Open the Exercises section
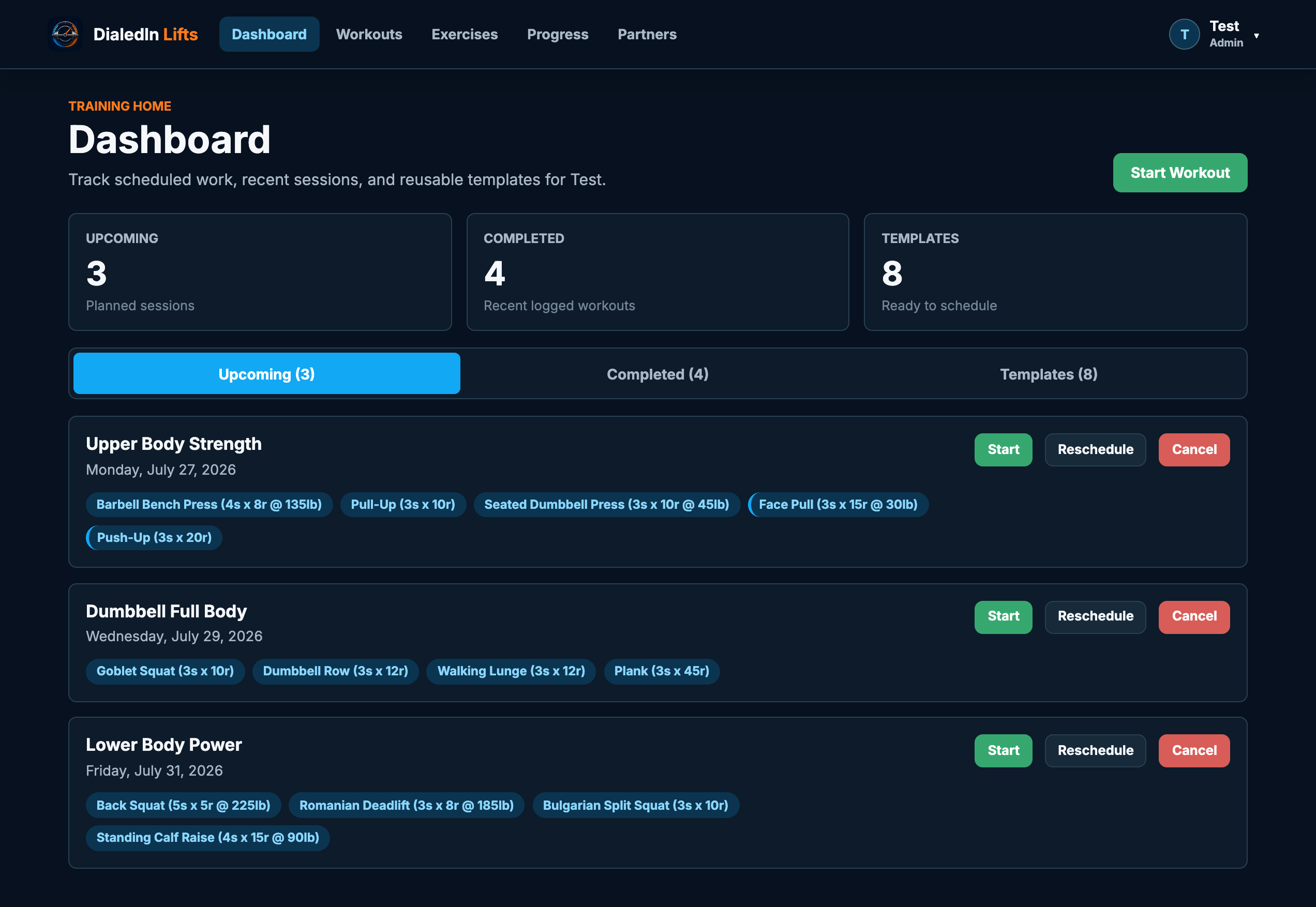Image resolution: width=1316 pixels, height=907 pixels. 465,34
